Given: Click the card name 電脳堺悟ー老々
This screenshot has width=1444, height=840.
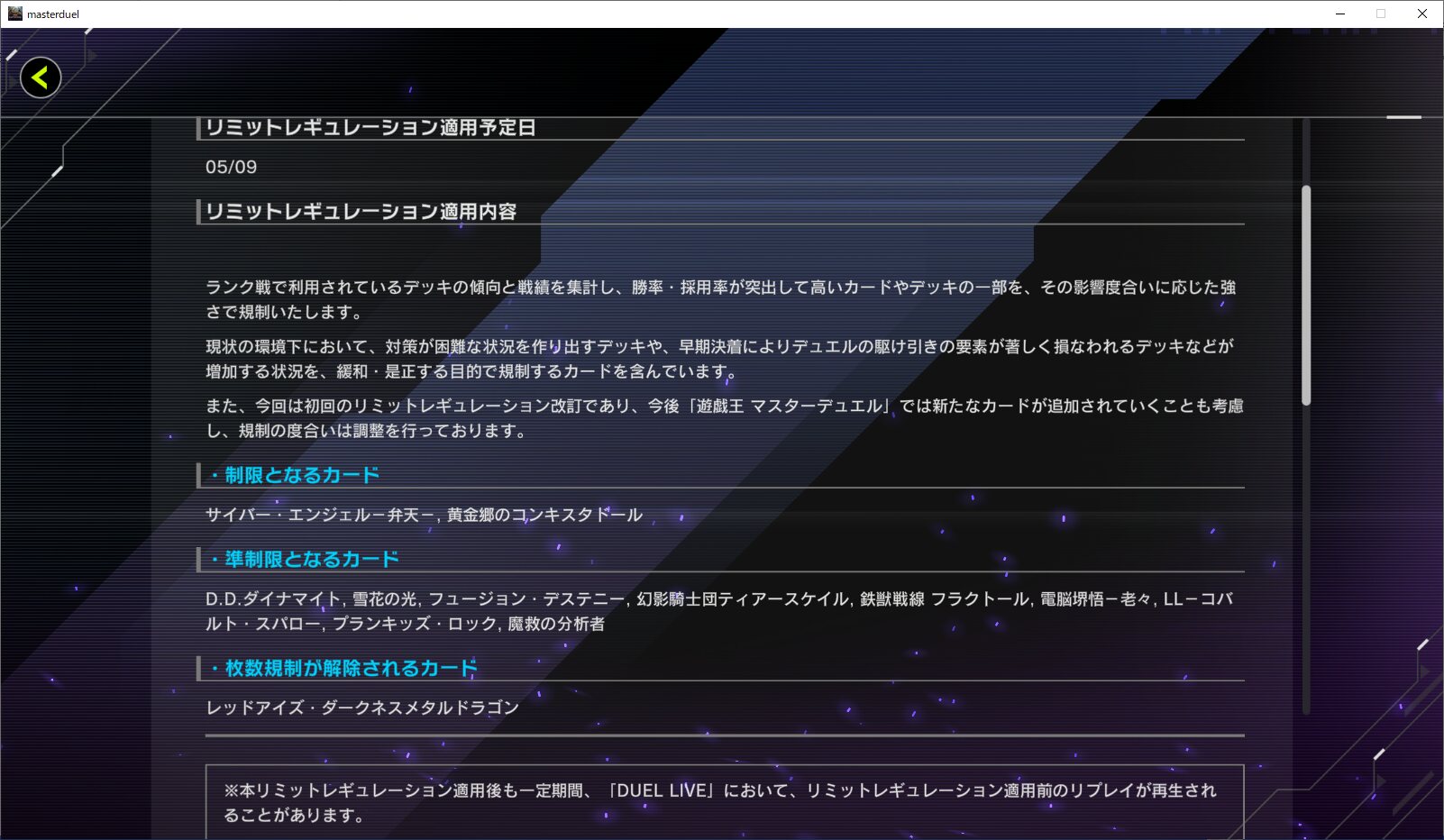Looking at the screenshot, I should [x=1097, y=598].
